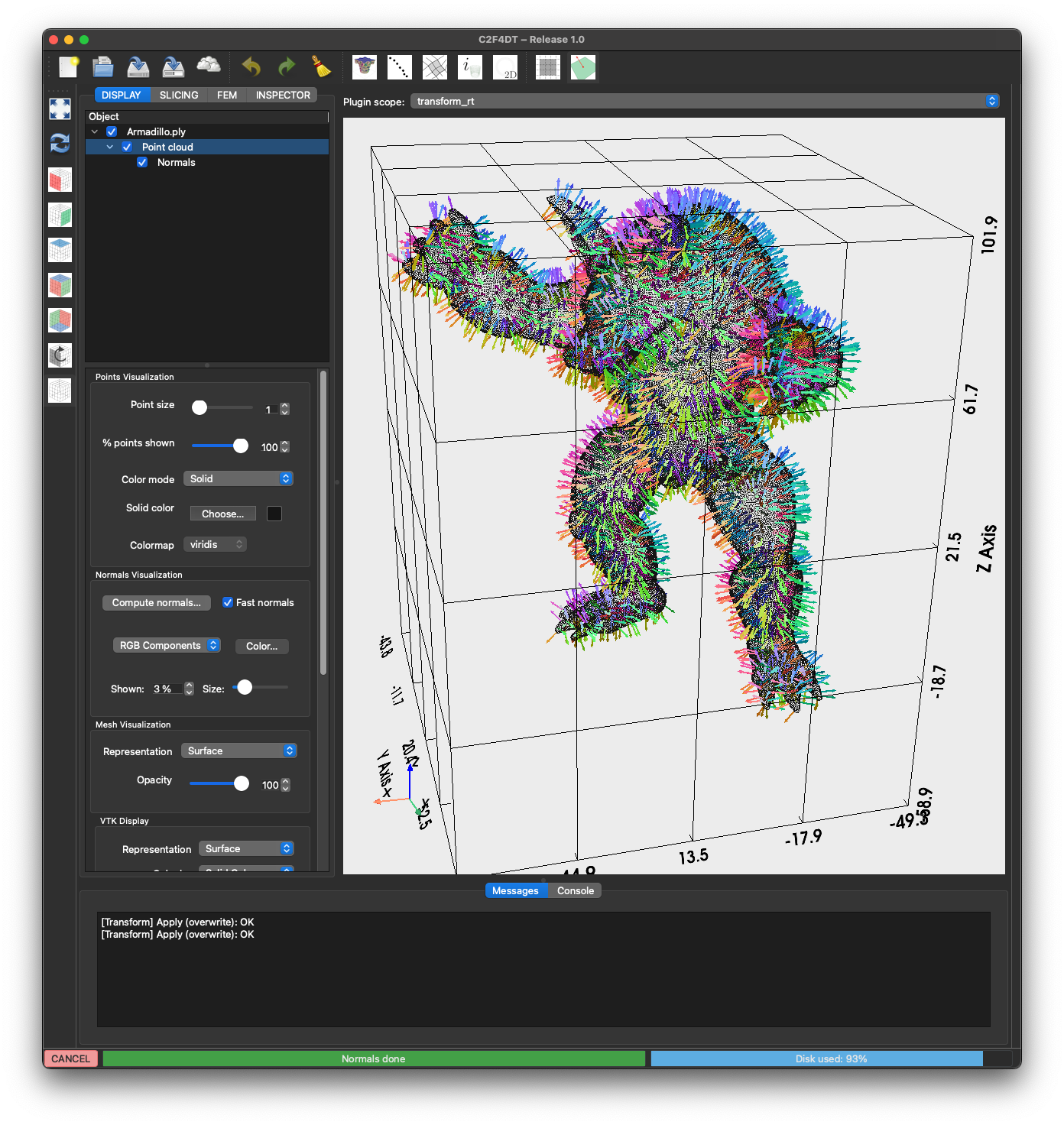Click the black solid color swatch
Viewport: 1064px width, 1125px height.
tap(274, 514)
